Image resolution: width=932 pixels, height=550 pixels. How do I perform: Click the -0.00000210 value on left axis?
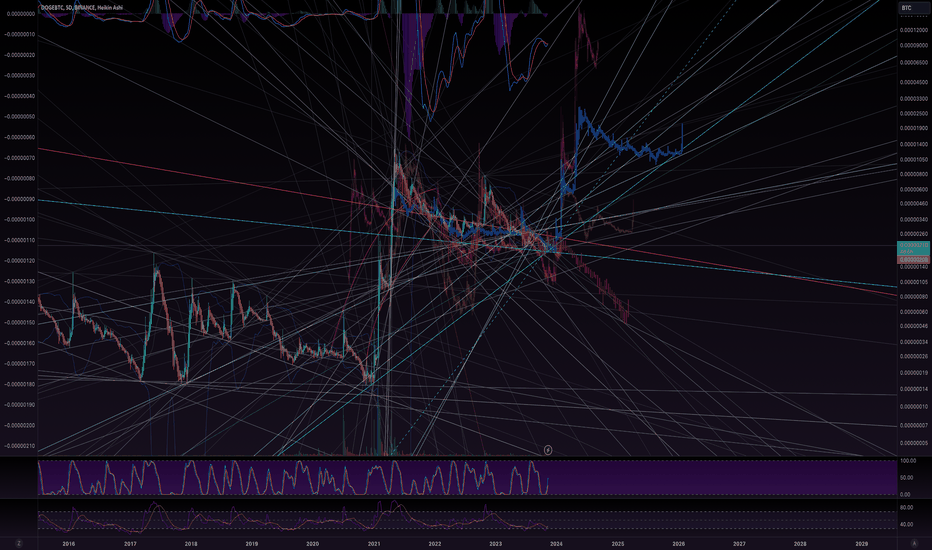(19, 445)
